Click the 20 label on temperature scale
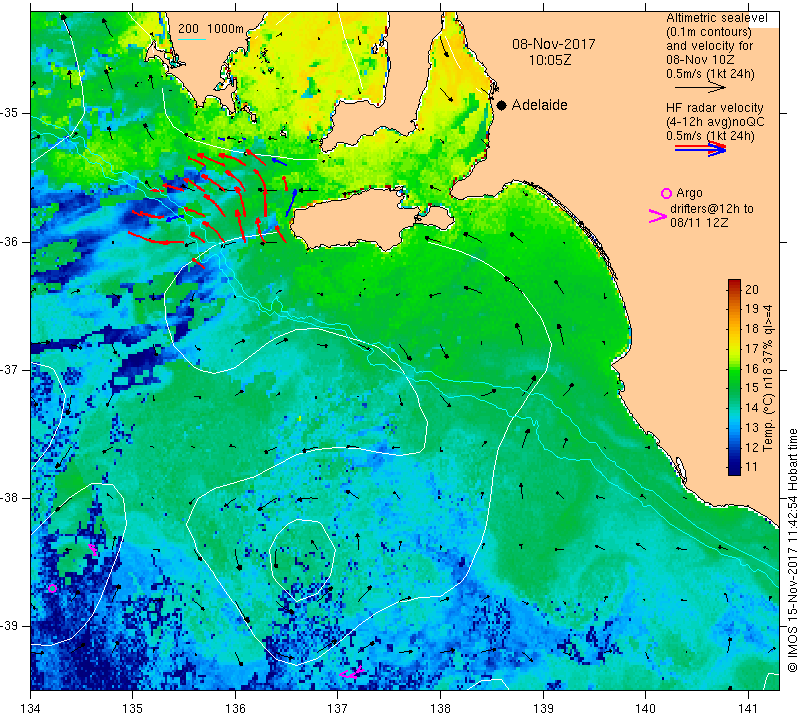This screenshot has width=800, height=720. pyautogui.click(x=752, y=289)
